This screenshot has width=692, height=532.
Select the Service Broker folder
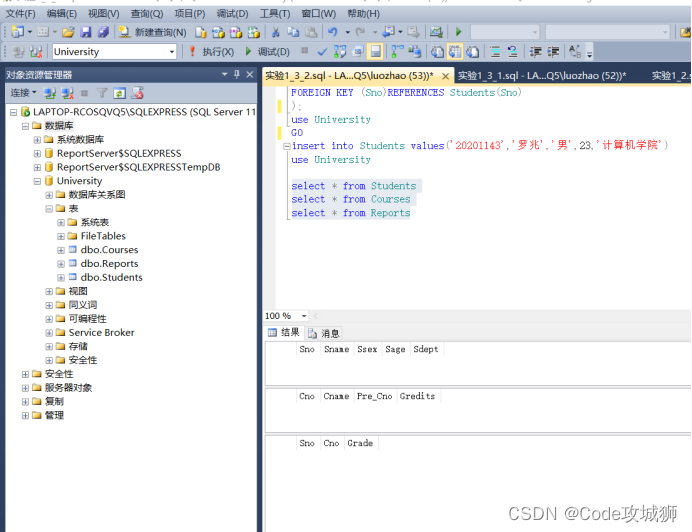(102, 332)
